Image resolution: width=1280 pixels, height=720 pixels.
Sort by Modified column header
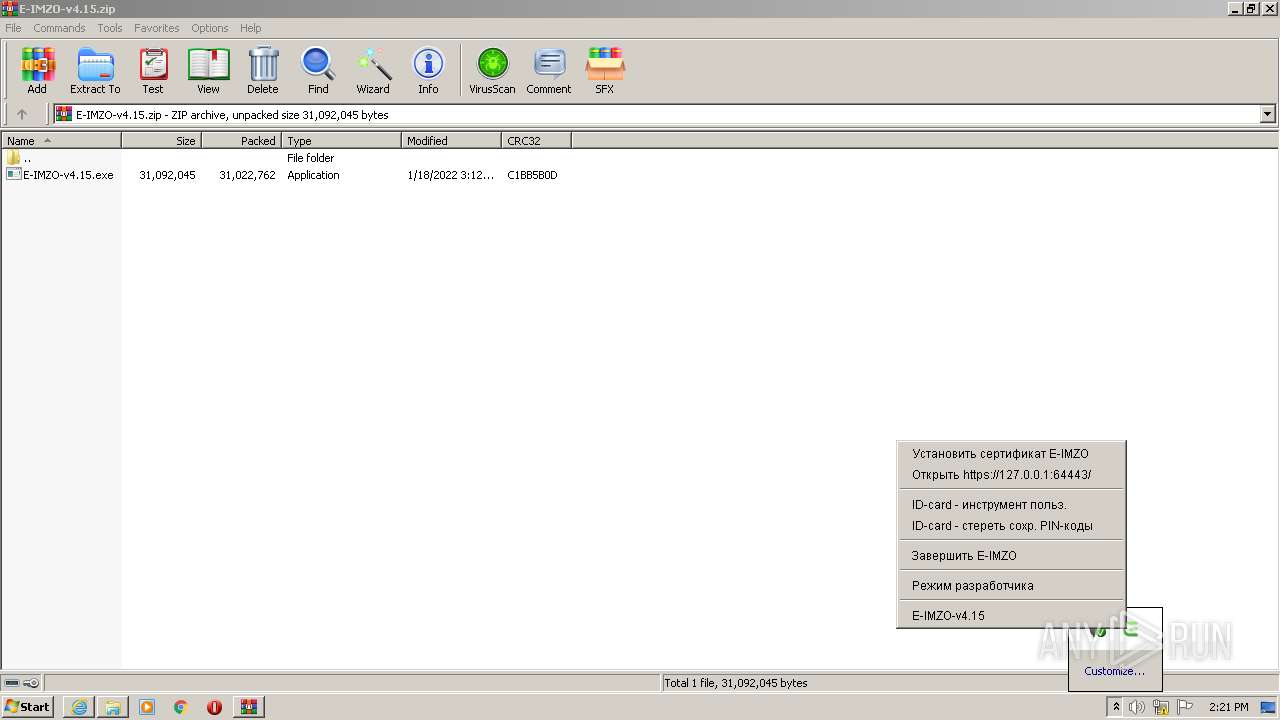[451, 141]
